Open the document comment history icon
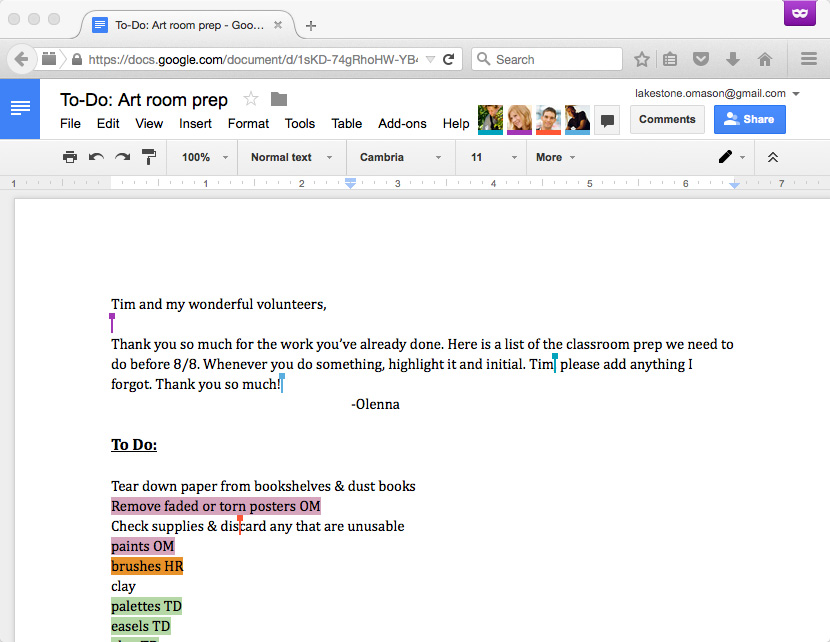 coord(607,120)
